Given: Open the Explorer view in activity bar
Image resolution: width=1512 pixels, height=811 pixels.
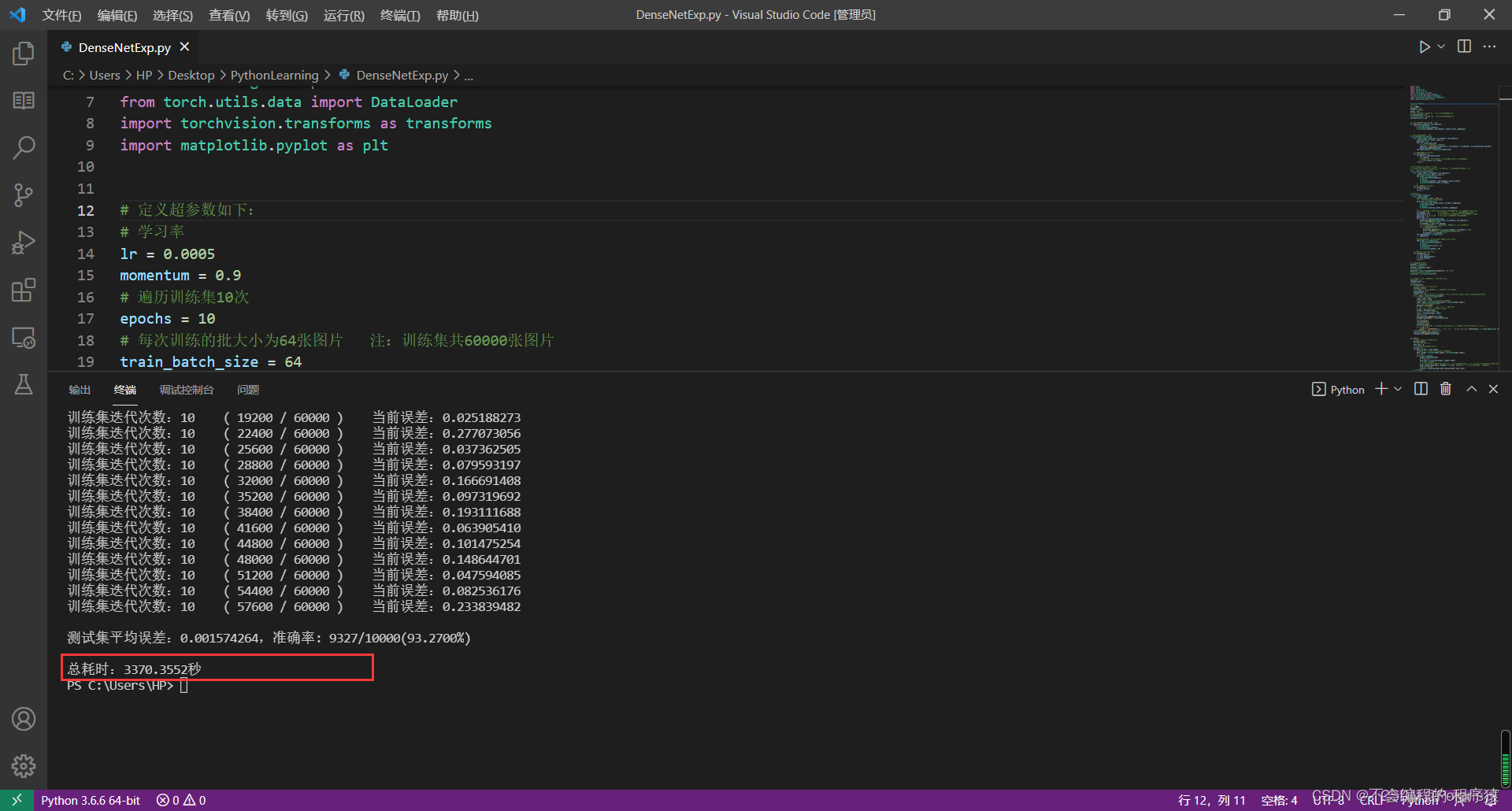Looking at the screenshot, I should pyautogui.click(x=24, y=54).
